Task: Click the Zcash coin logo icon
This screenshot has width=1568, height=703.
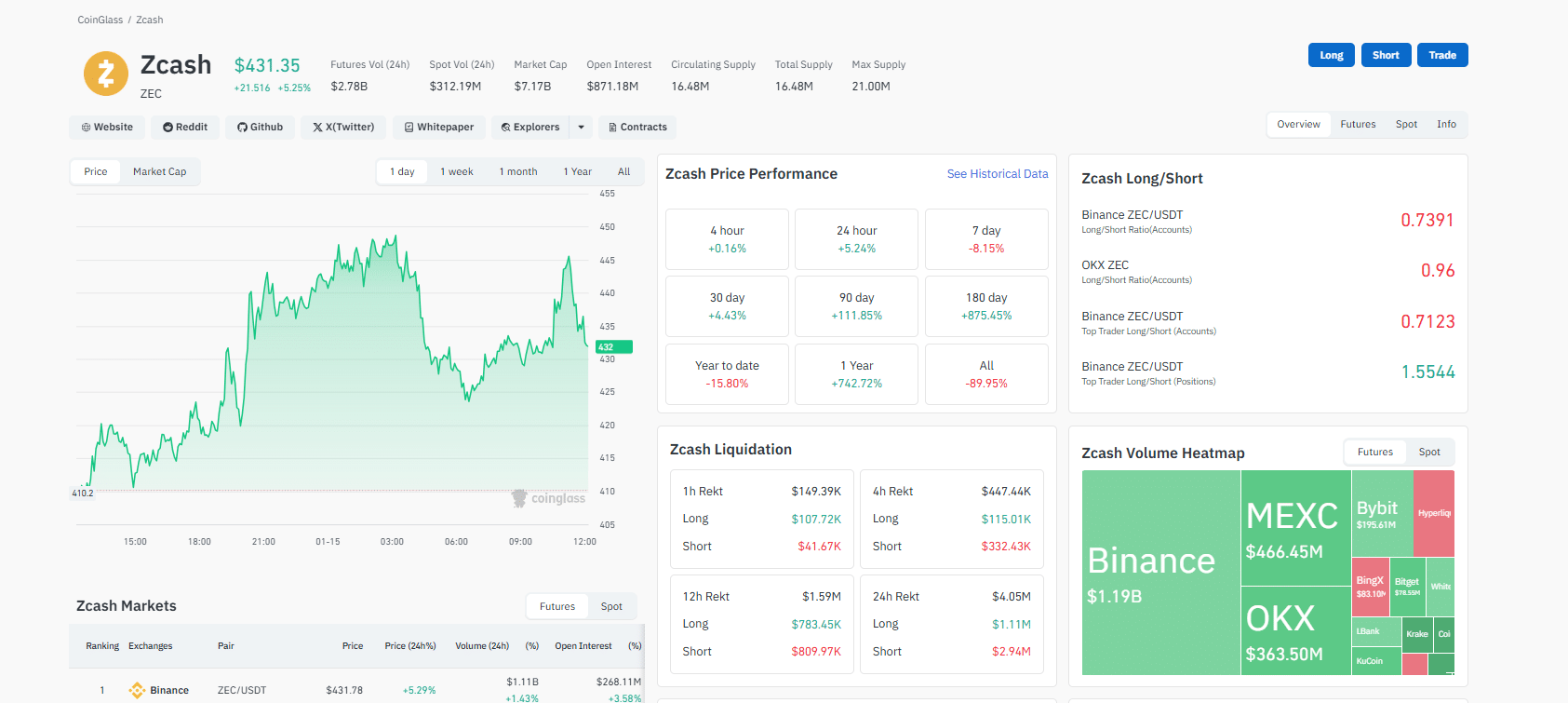Action: (x=106, y=74)
